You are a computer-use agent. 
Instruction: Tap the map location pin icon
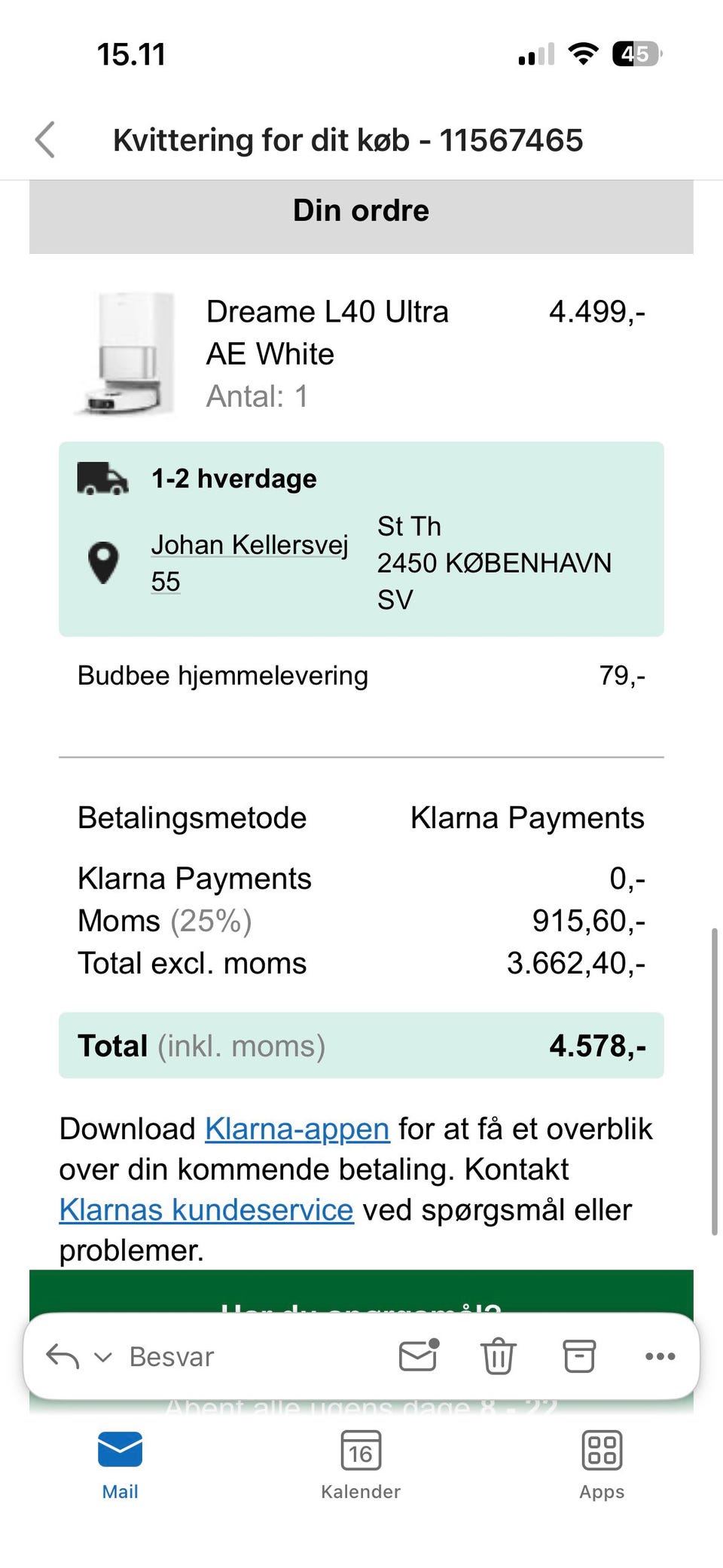(x=103, y=562)
